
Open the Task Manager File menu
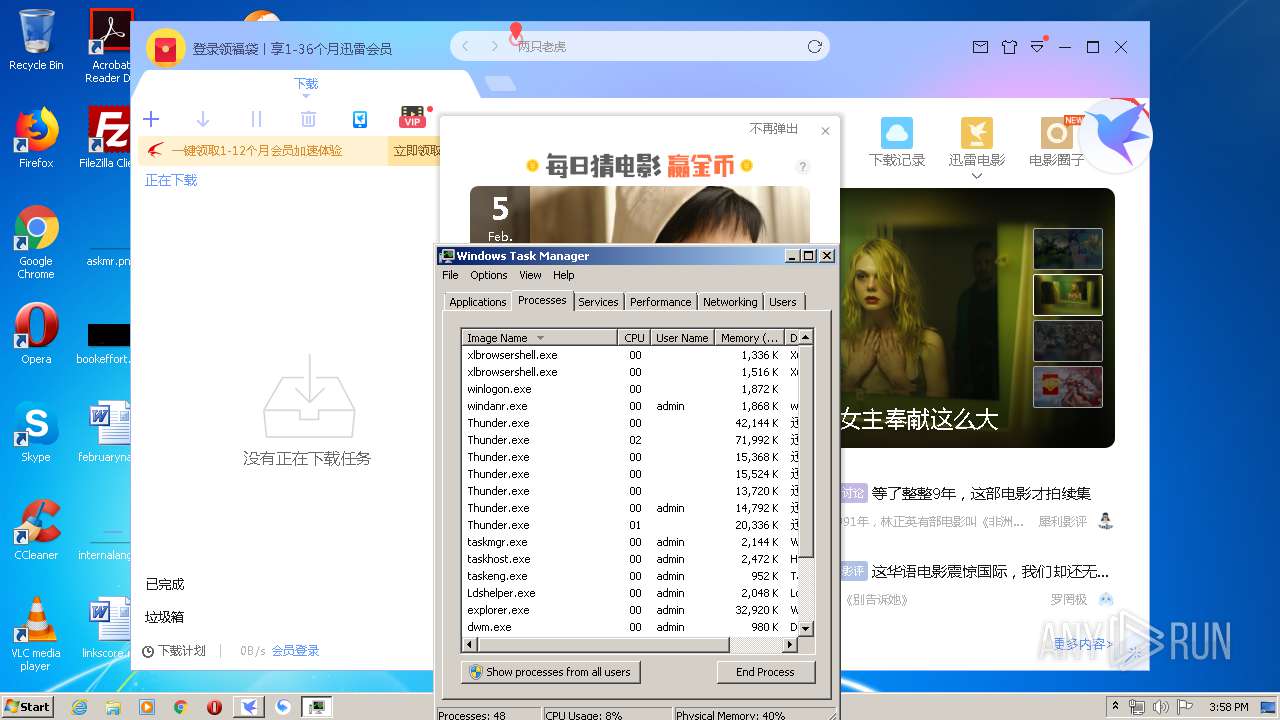point(450,275)
